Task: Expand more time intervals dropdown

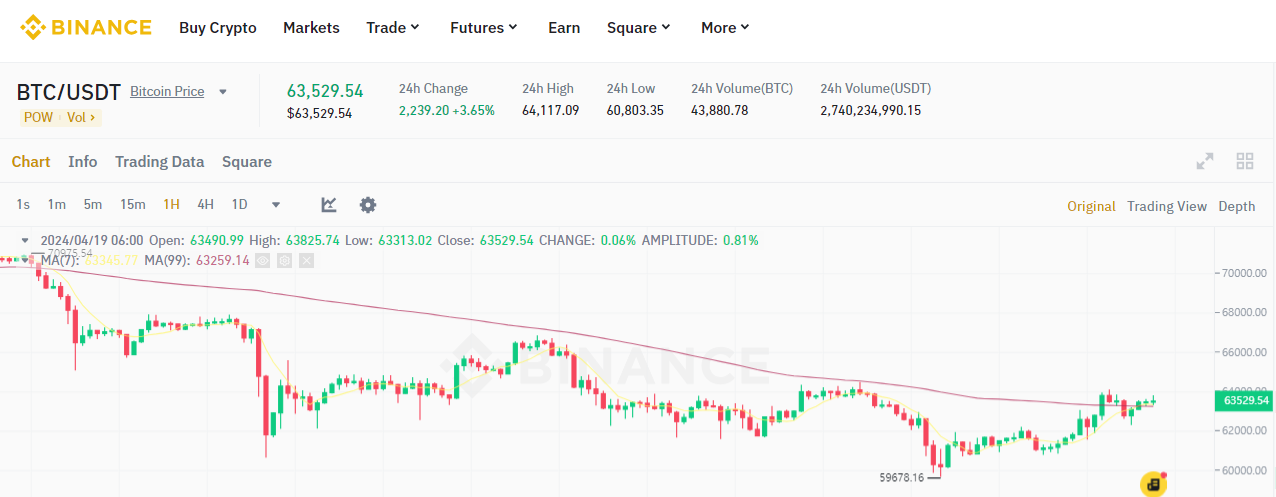Action: coord(276,205)
